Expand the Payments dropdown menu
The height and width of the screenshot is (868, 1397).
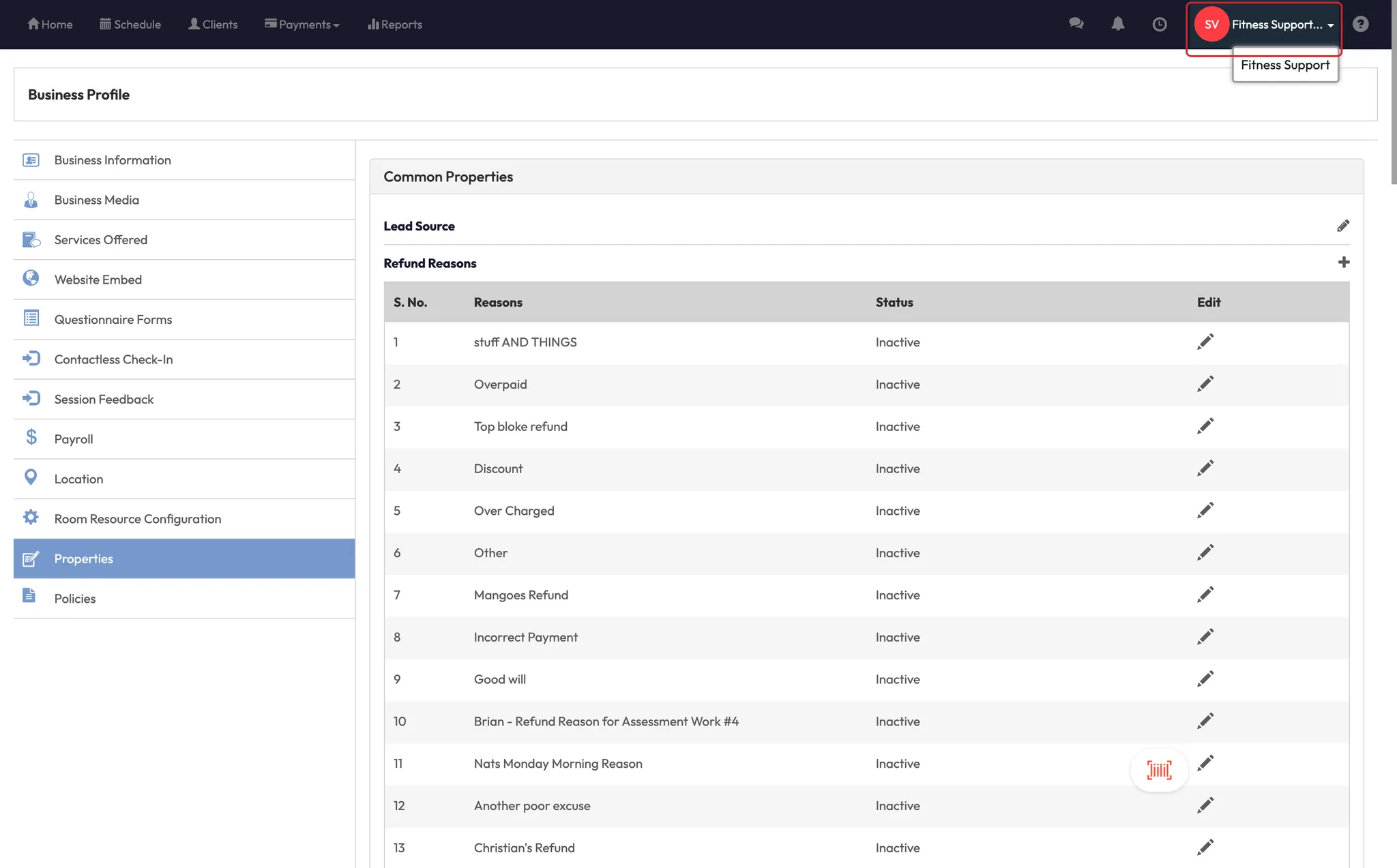pos(302,25)
